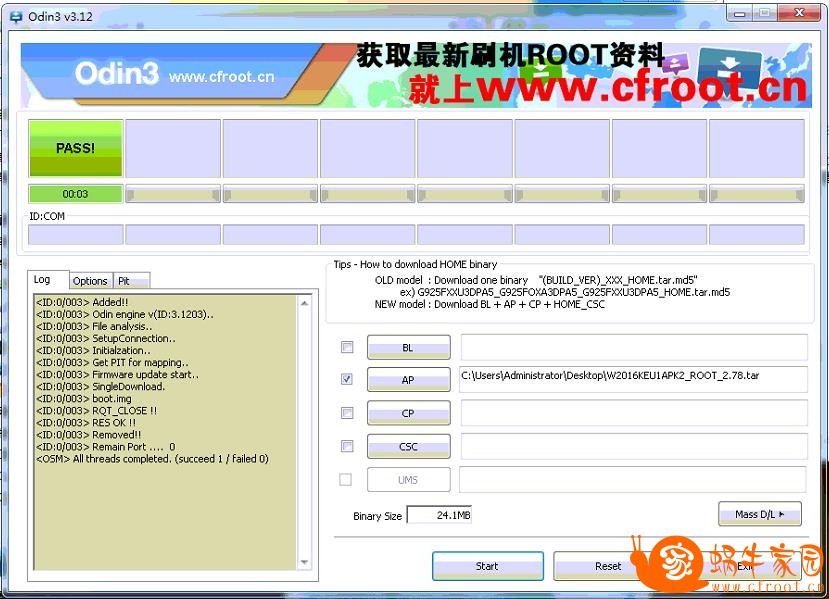Open the BL file browse button
Viewport: 829px width, 599px height.
pyautogui.click(x=409, y=347)
